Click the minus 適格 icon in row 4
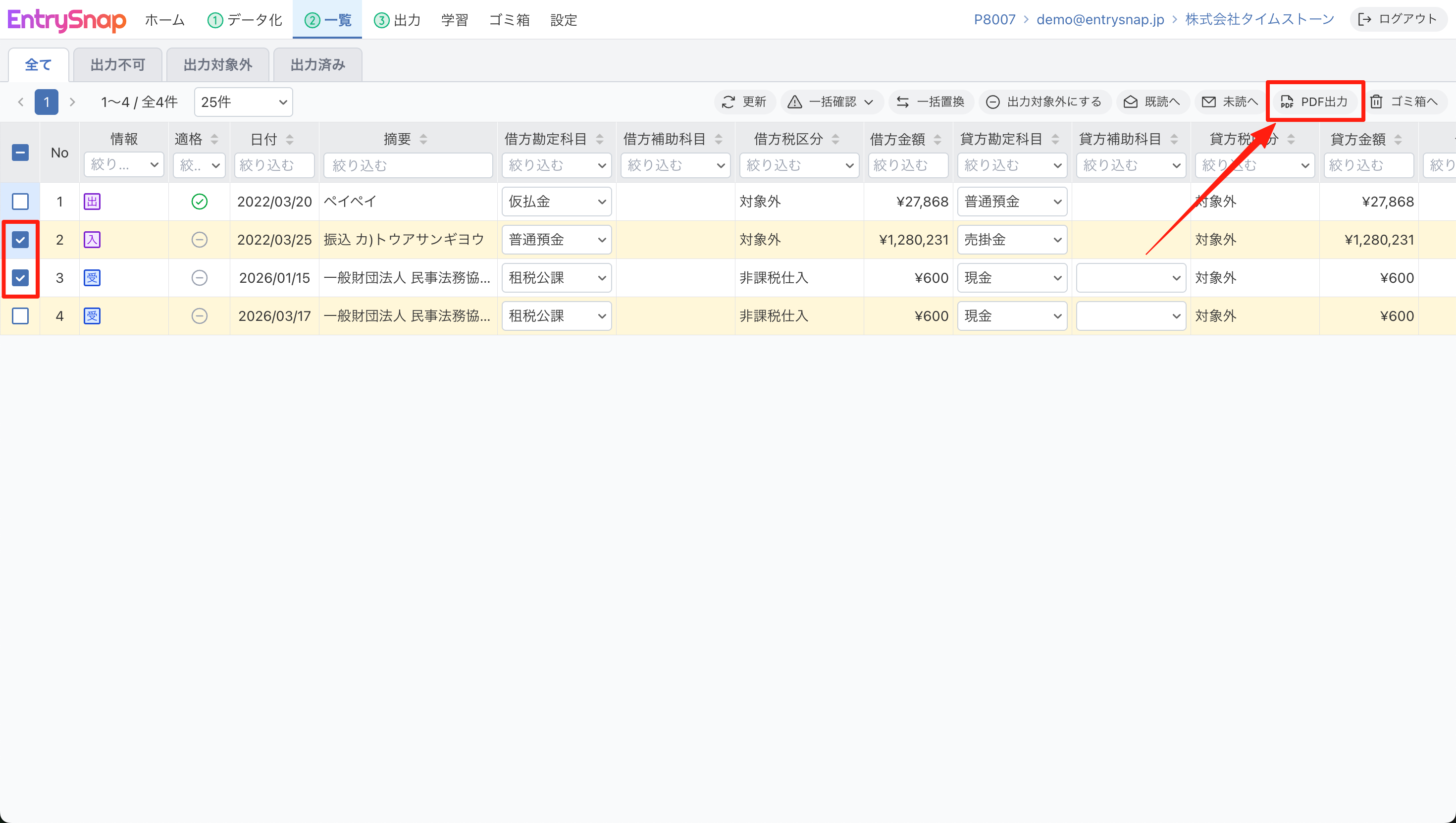 [200, 316]
